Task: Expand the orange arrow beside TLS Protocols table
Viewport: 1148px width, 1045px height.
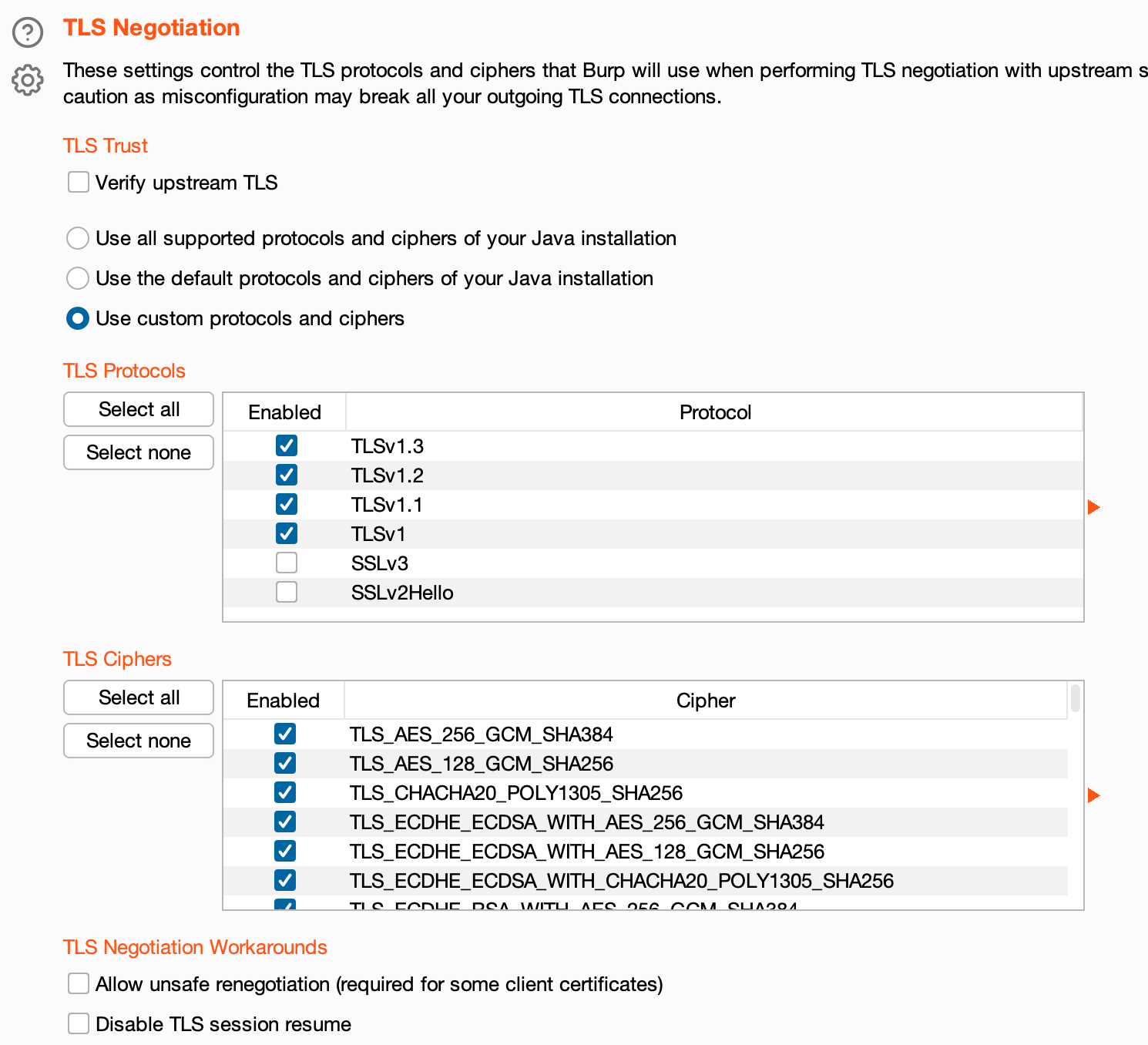Action: tap(1093, 507)
